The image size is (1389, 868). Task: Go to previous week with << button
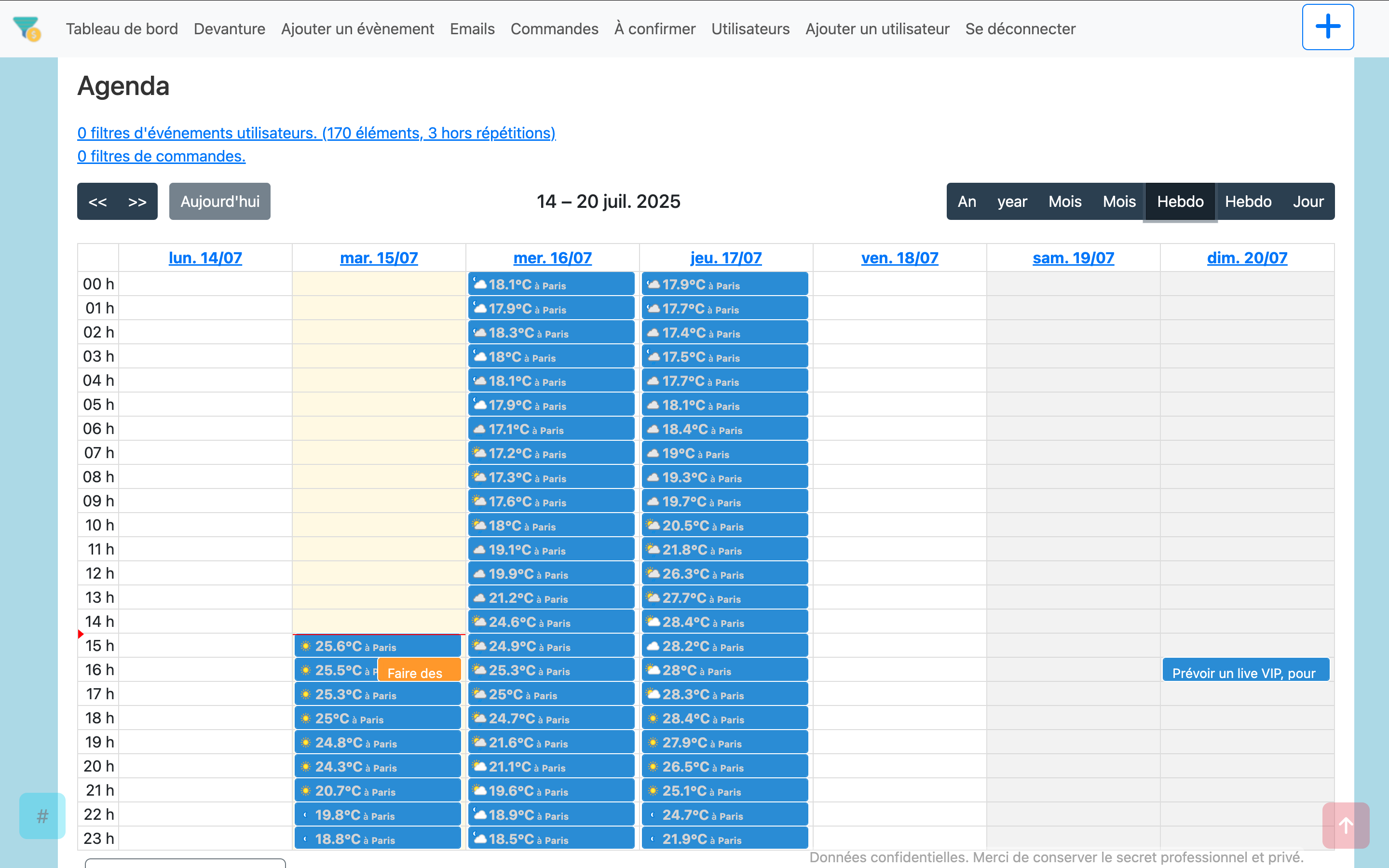pos(97,202)
